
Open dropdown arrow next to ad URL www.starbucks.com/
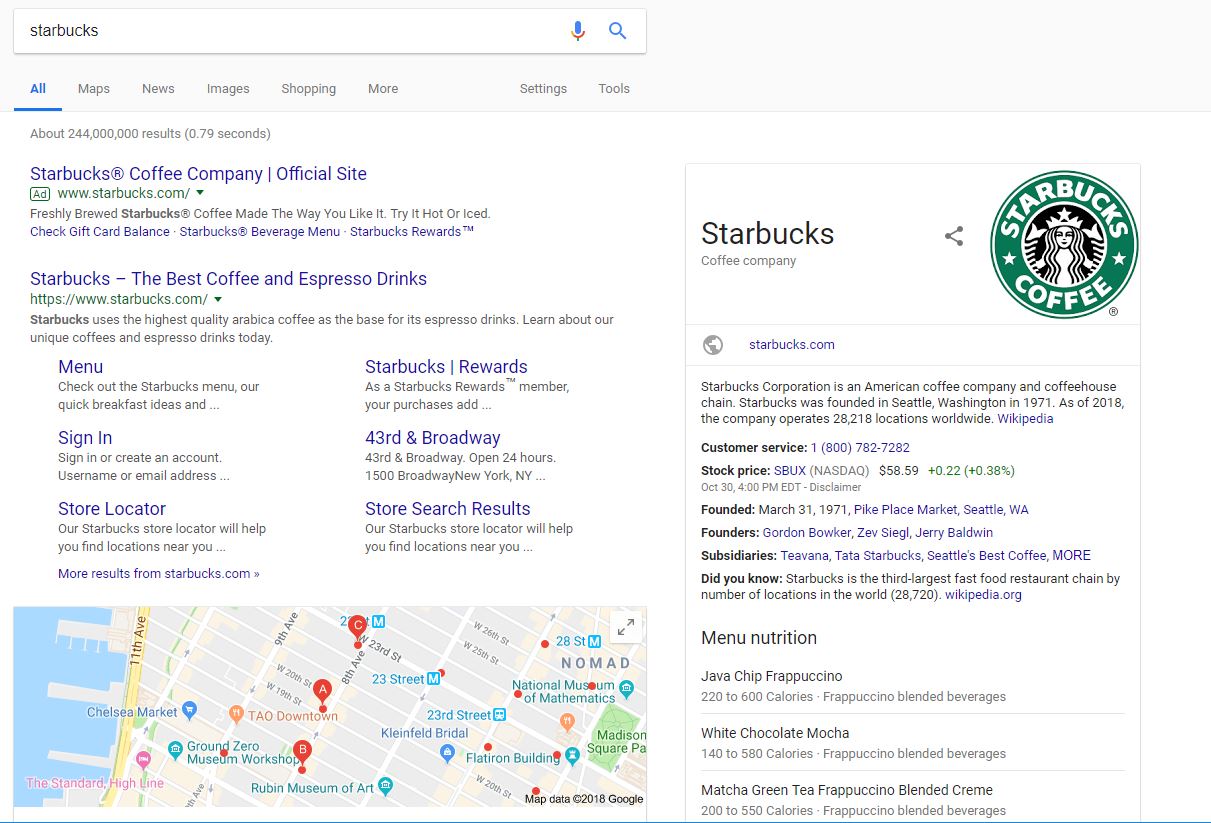point(200,193)
